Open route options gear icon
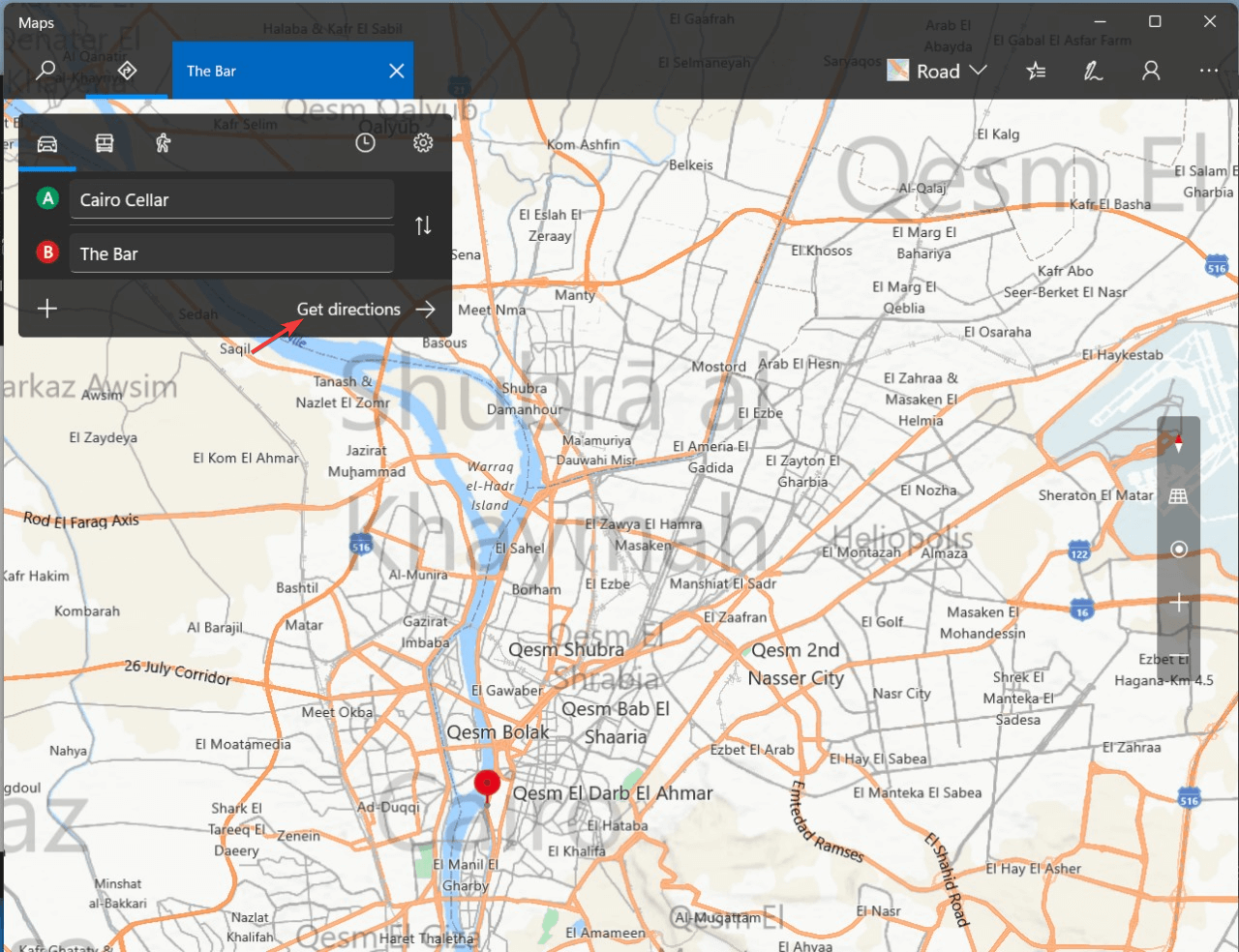The image size is (1239, 952). coord(423,143)
